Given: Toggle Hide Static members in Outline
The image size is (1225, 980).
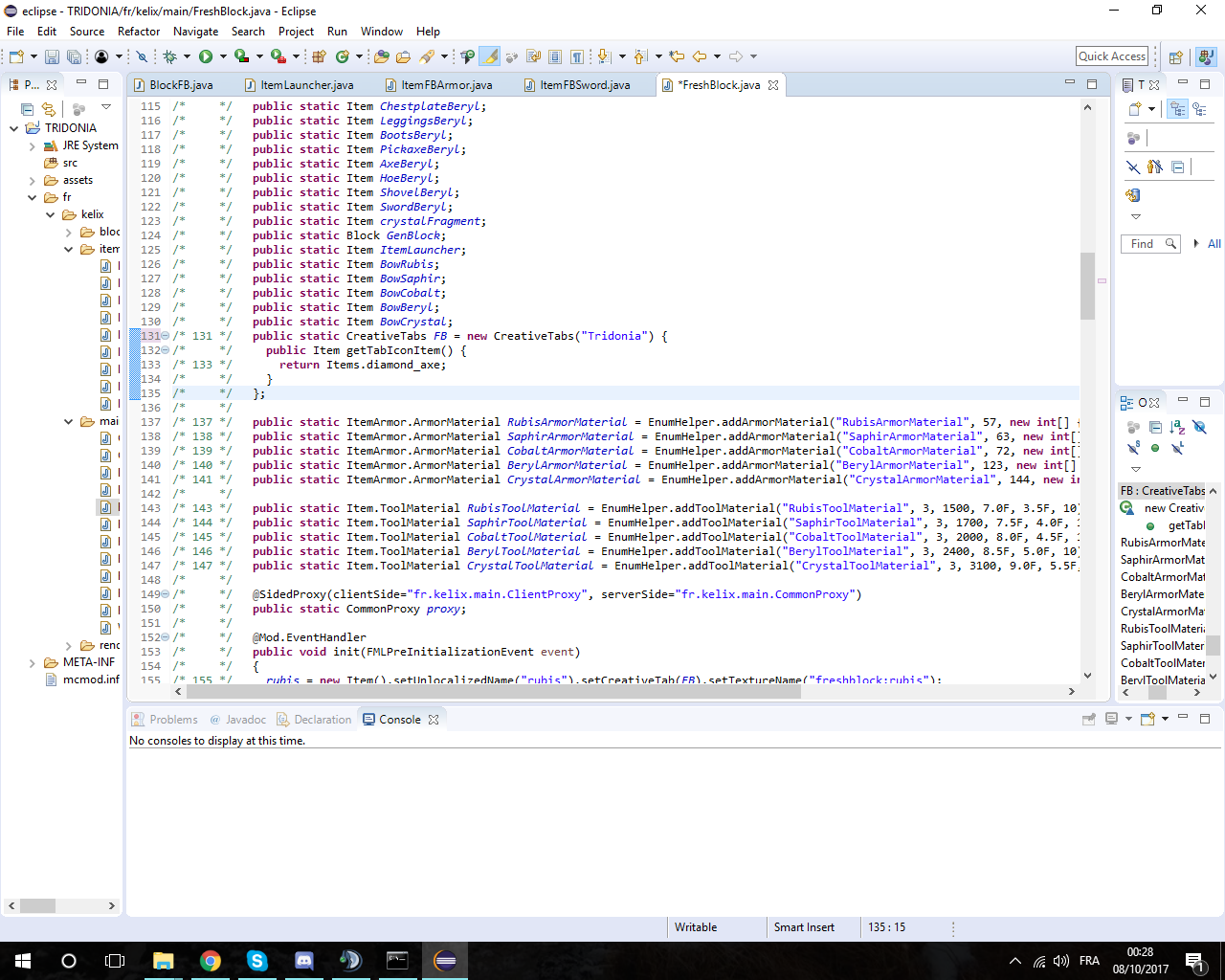Looking at the screenshot, I should coord(1133,448).
